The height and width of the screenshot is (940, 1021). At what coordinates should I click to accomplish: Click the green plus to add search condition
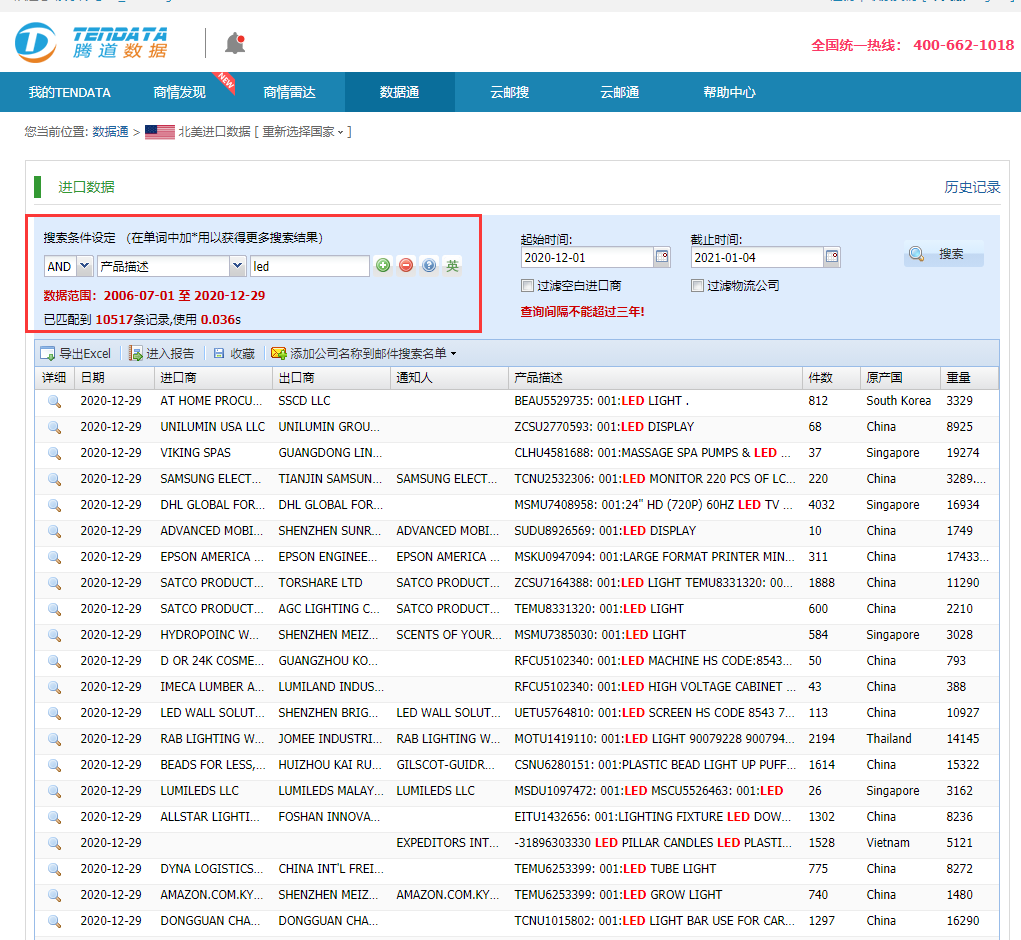click(383, 266)
